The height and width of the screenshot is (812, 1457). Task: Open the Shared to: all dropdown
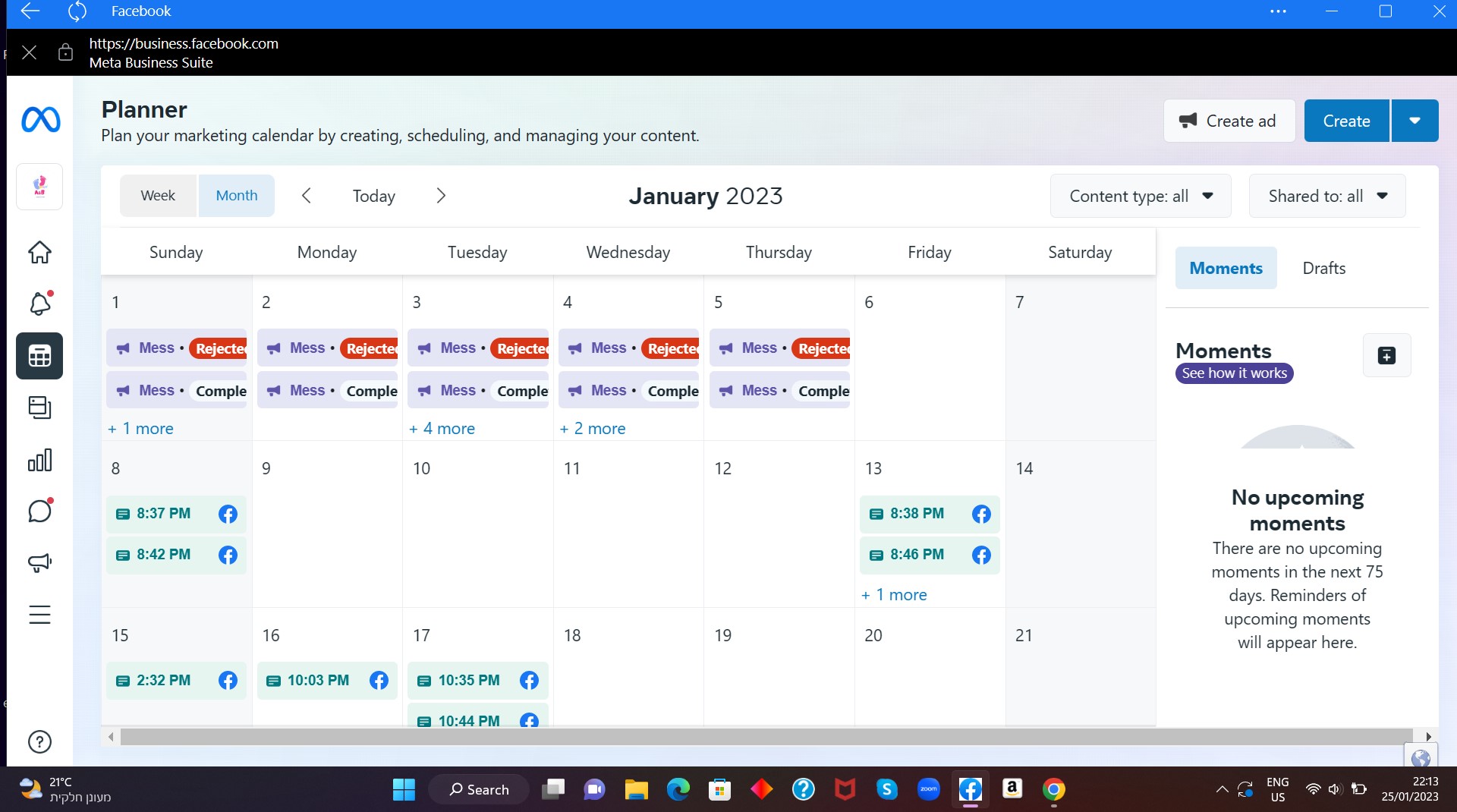coord(1327,196)
